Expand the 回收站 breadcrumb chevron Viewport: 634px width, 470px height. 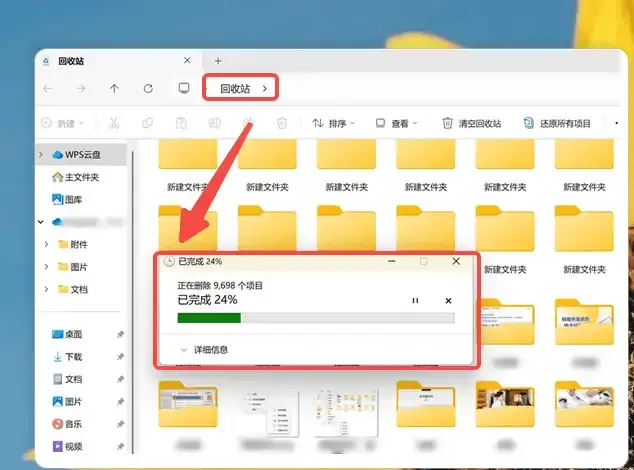(x=265, y=88)
